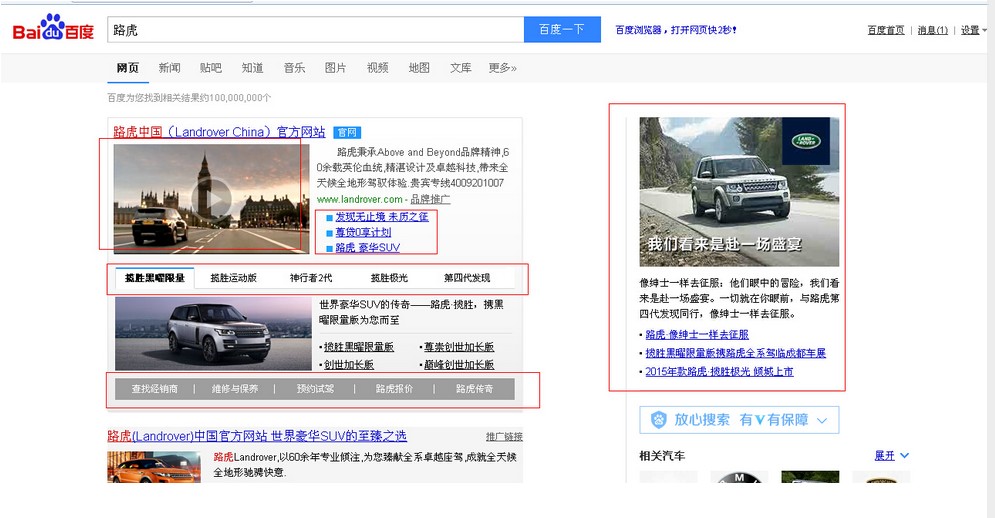Open 揽胜黑曜限量版携路虎全系驾临成都车展 link
995x518 pixels.
tap(735, 353)
